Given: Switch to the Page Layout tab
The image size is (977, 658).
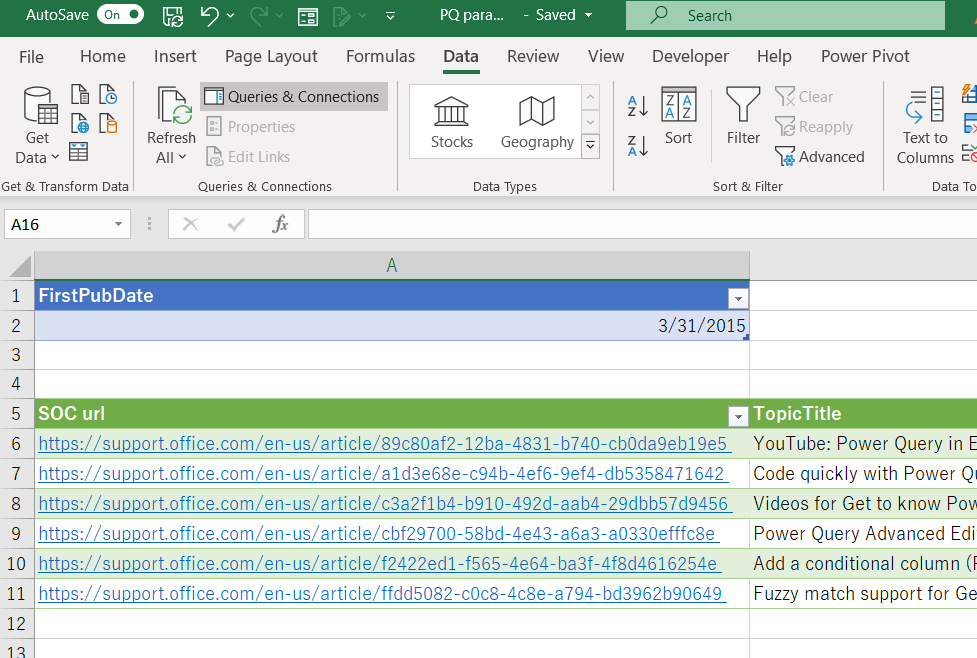Looking at the screenshot, I should pos(271,56).
